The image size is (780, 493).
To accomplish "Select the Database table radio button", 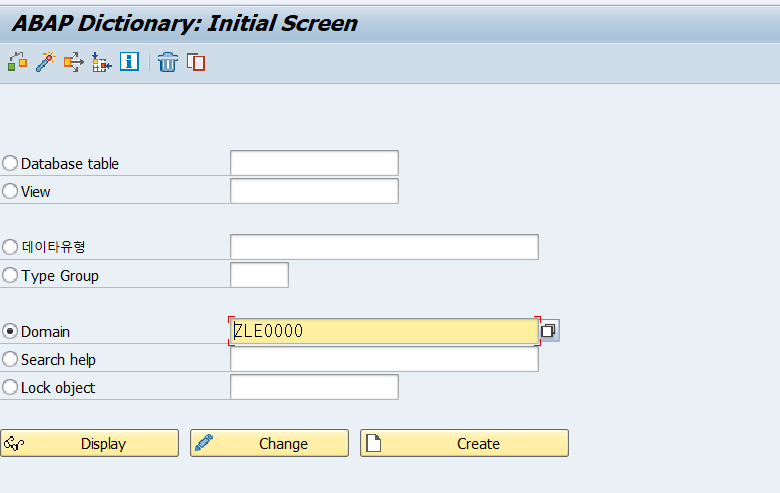I will 10,163.
